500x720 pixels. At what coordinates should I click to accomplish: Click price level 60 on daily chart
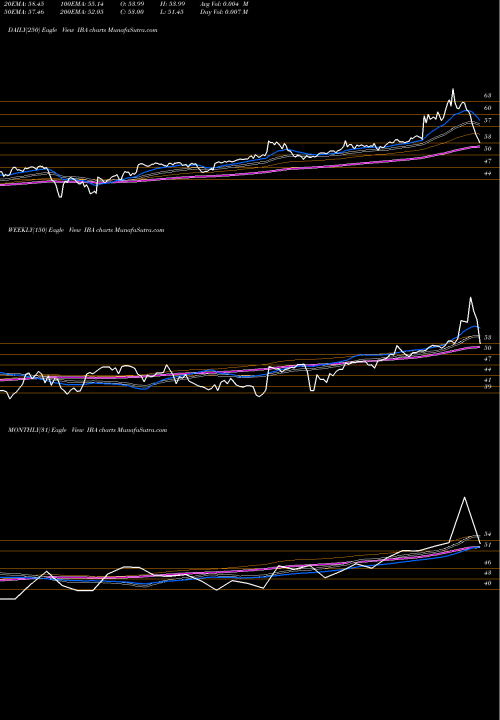487,108
